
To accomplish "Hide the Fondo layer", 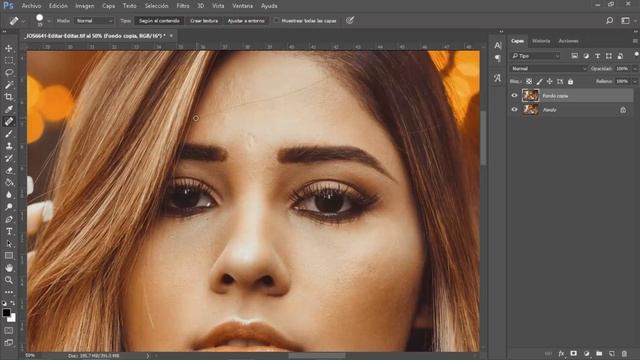I will tap(514, 109).
